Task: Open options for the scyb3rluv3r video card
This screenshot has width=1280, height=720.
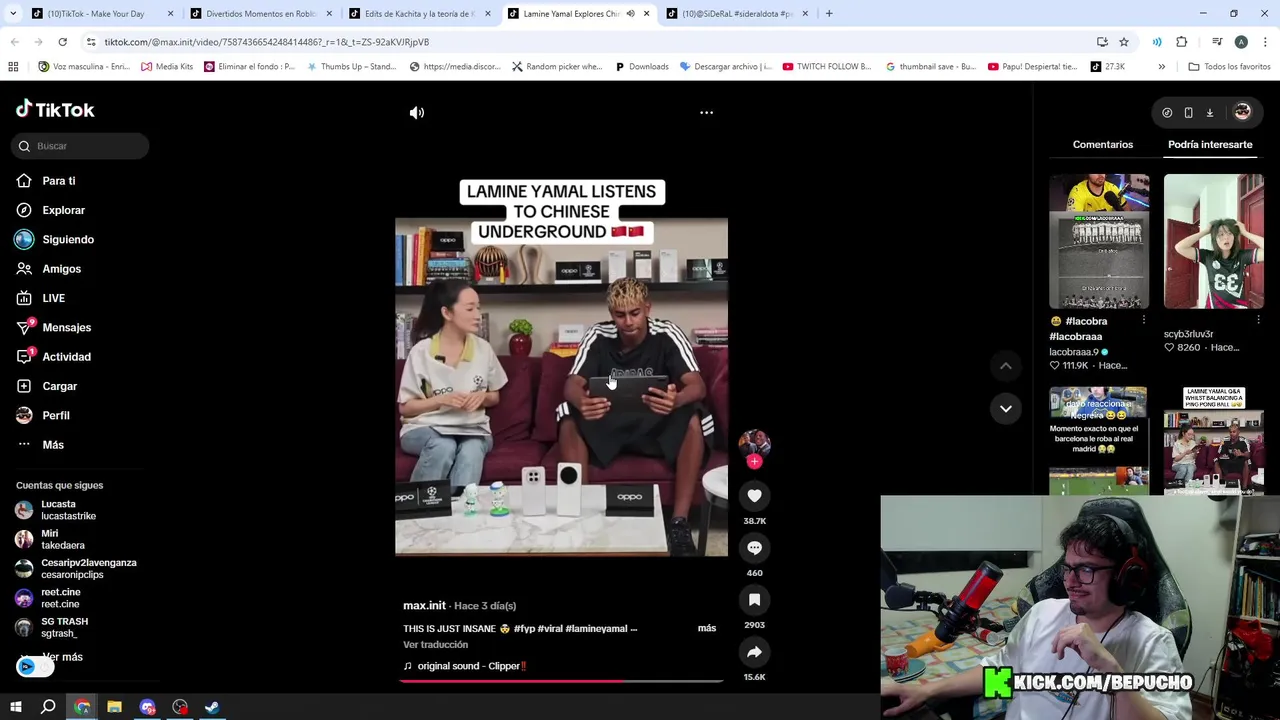Action: tap(1258, 321)
